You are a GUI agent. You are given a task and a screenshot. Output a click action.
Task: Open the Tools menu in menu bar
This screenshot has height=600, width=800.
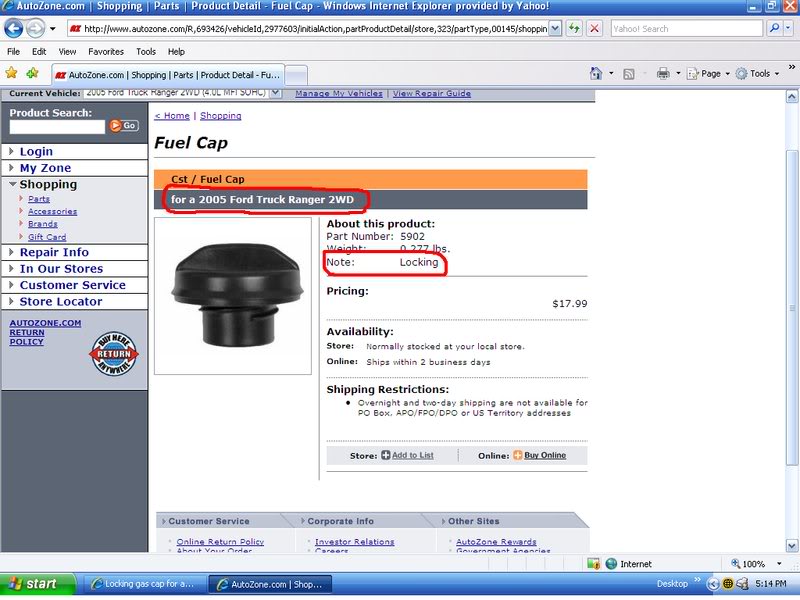point(145,52)
